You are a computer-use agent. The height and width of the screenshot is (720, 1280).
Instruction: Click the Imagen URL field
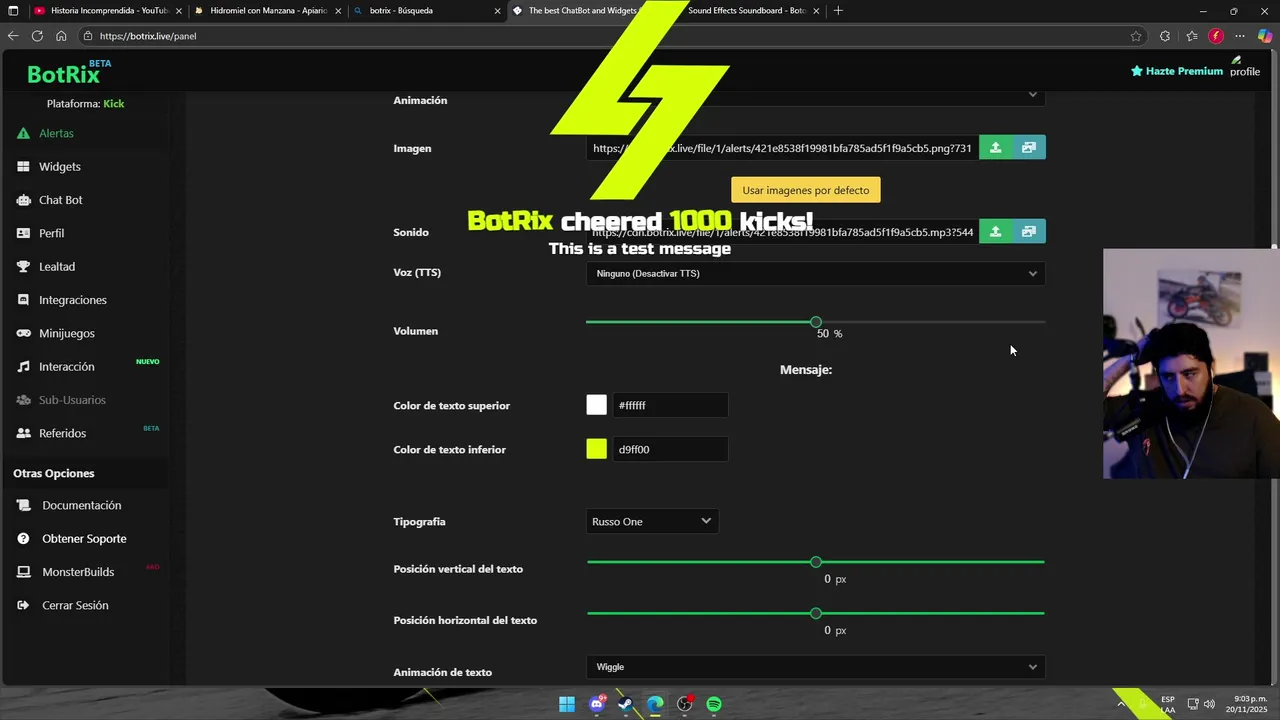[x=782, y=148]
